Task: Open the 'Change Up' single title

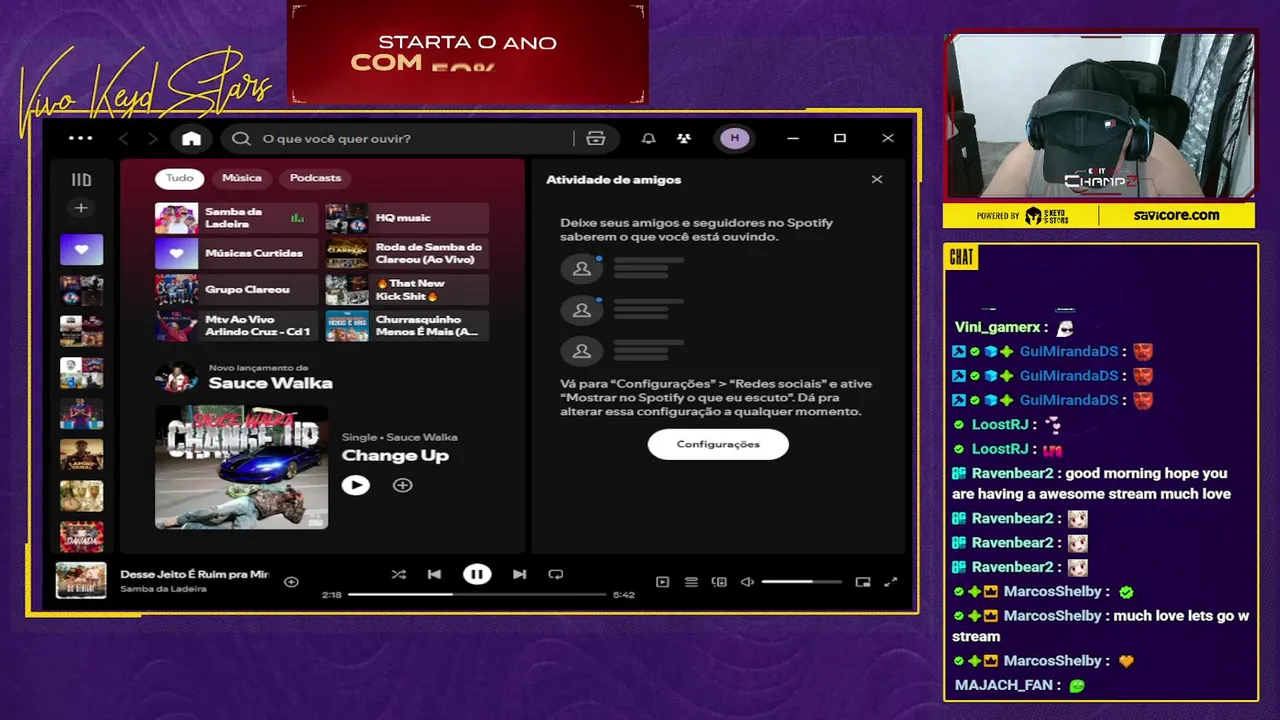Action: (395, 456)
